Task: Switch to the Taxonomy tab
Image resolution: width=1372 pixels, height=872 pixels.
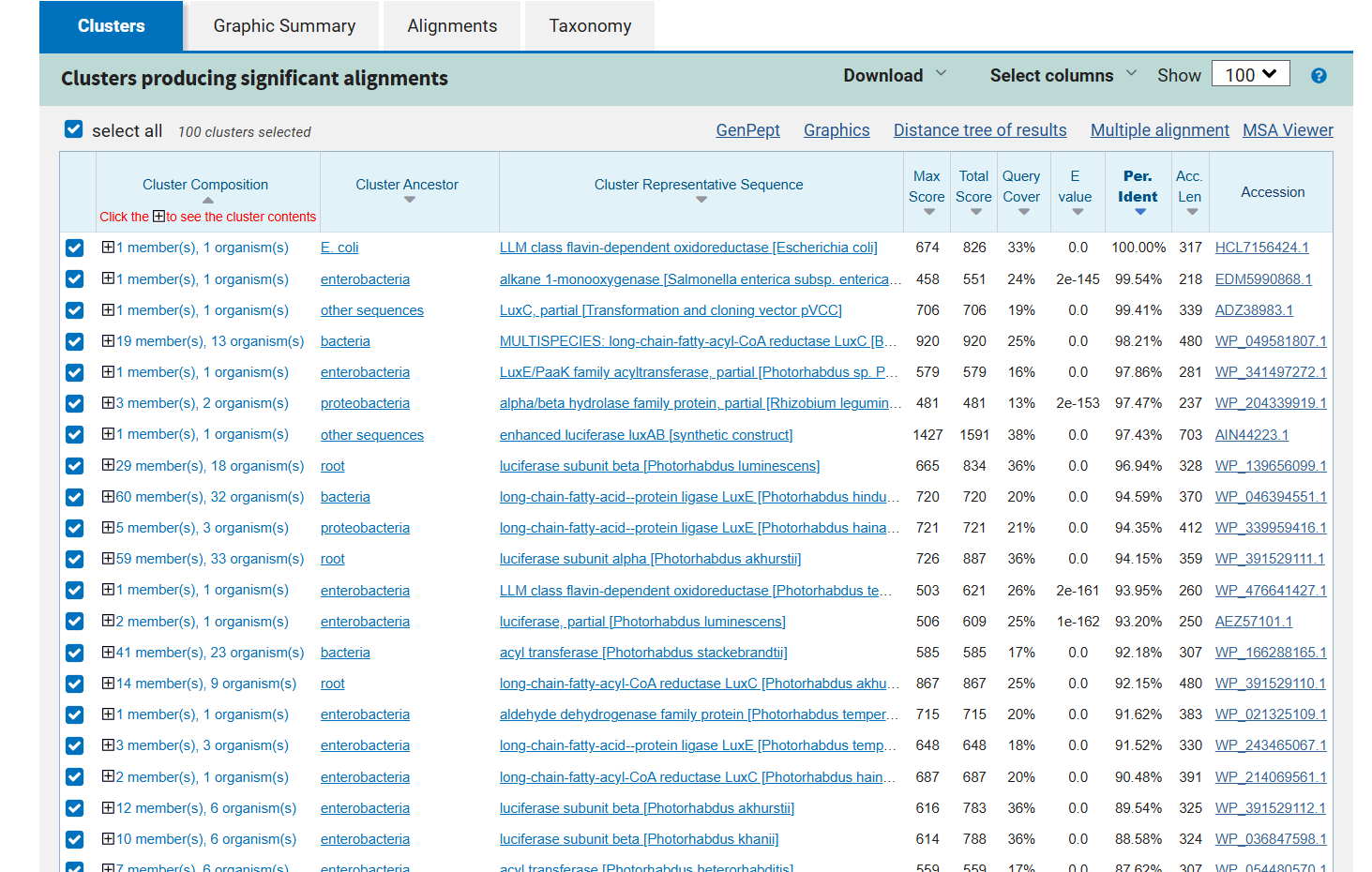Action: tap(590, 25)
